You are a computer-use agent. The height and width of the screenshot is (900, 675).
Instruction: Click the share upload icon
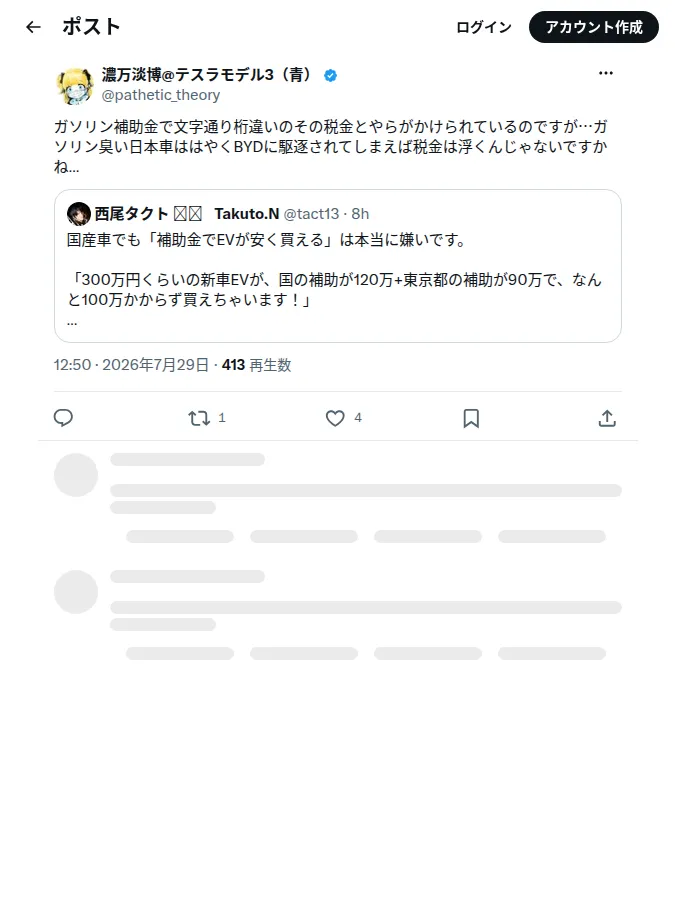pos(607,418)
